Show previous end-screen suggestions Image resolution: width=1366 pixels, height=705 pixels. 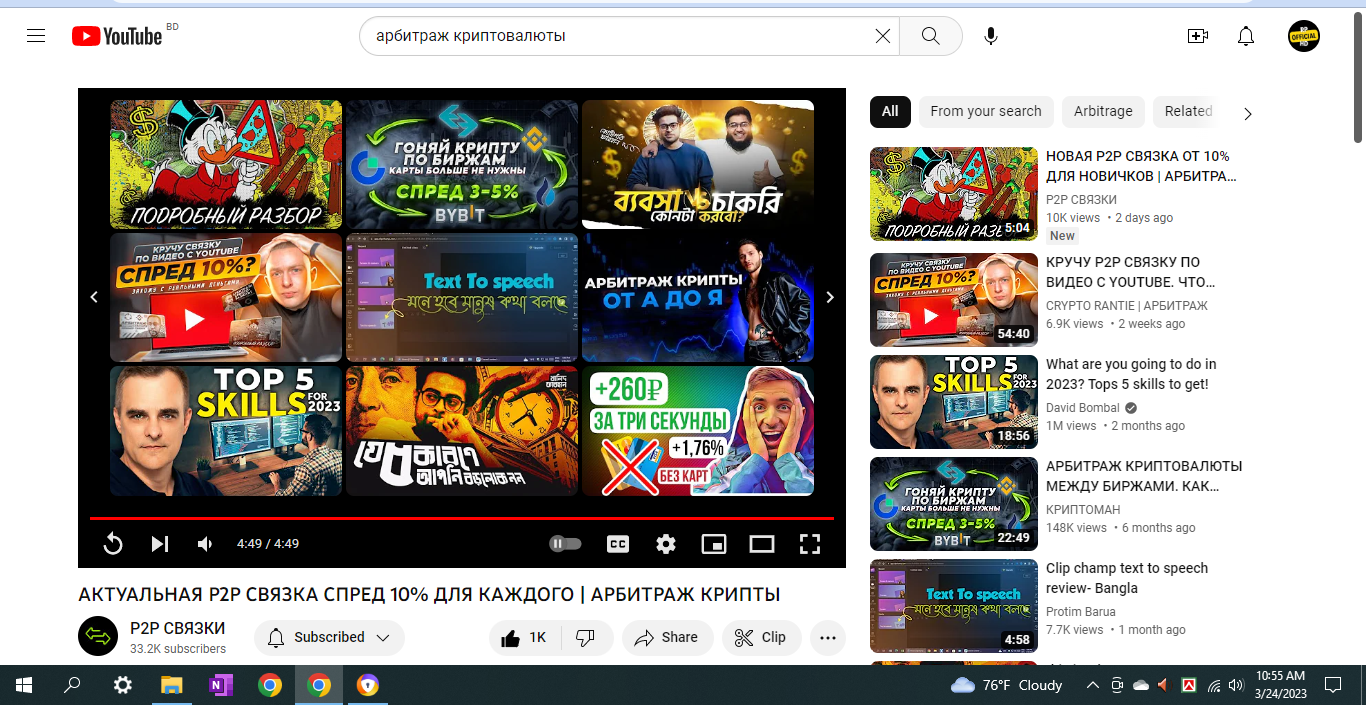(94, 297)
